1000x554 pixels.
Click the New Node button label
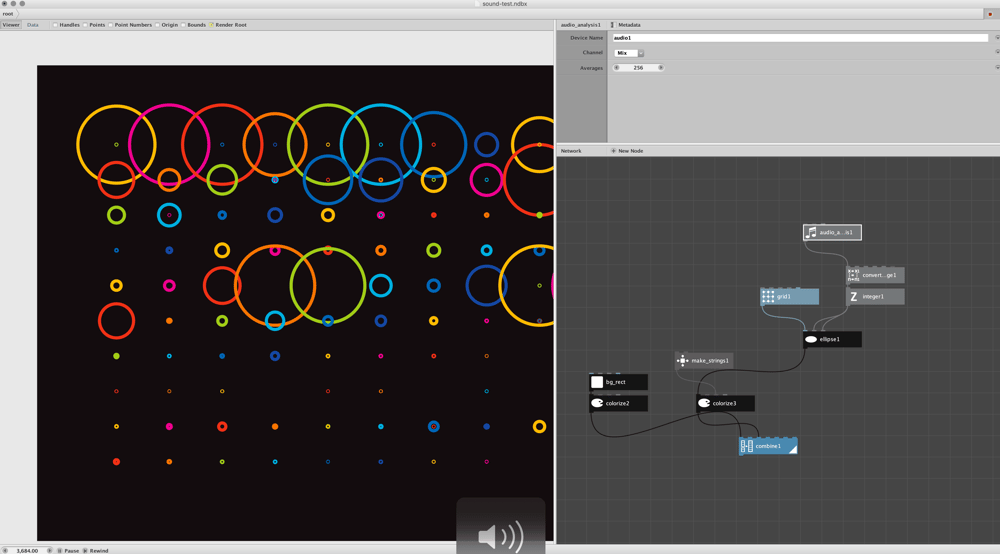point(631,151)
